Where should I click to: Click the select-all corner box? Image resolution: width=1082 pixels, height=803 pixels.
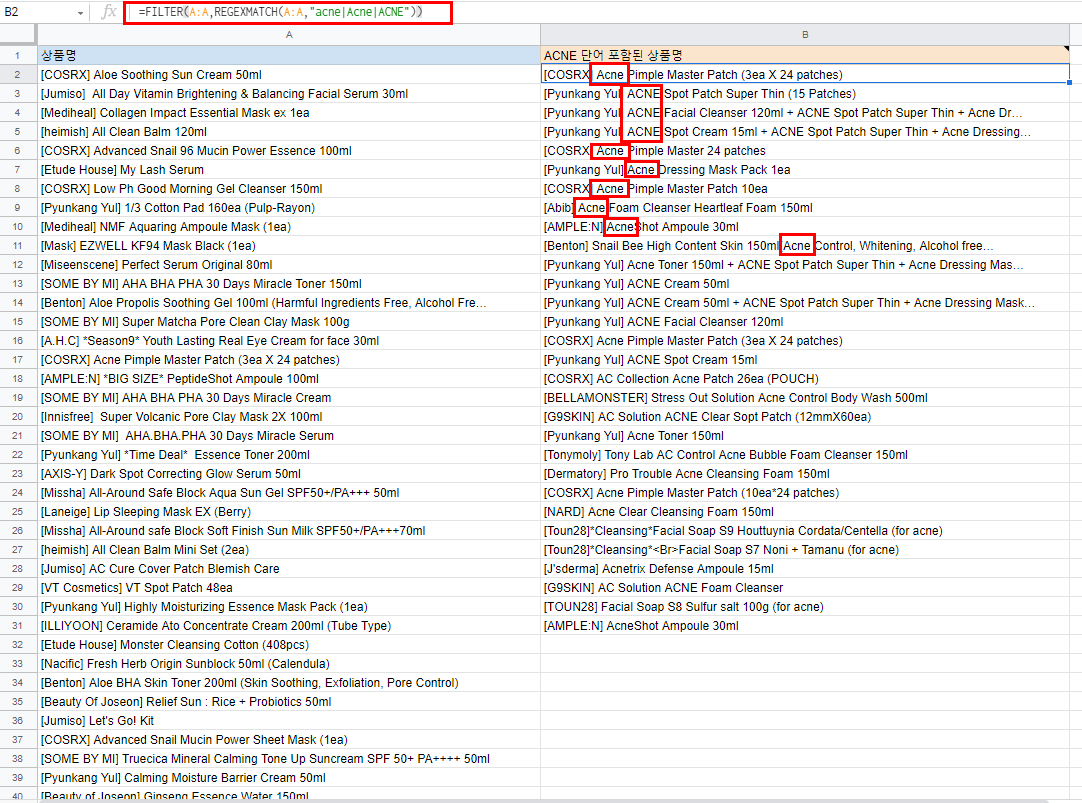point(18,34)
